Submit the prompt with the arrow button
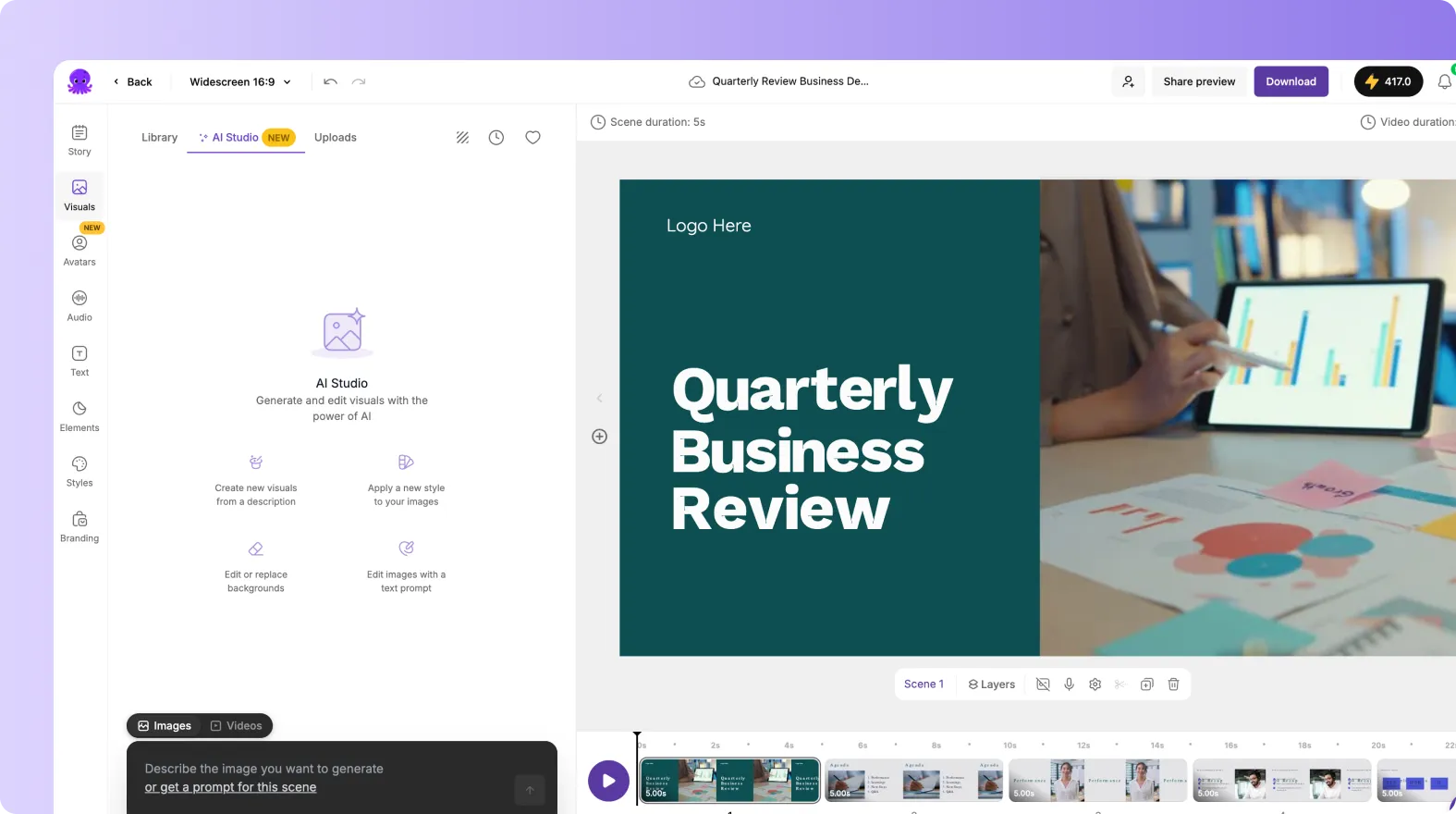The height and width of the screenshot is (814, 1456). click(530, 789)
